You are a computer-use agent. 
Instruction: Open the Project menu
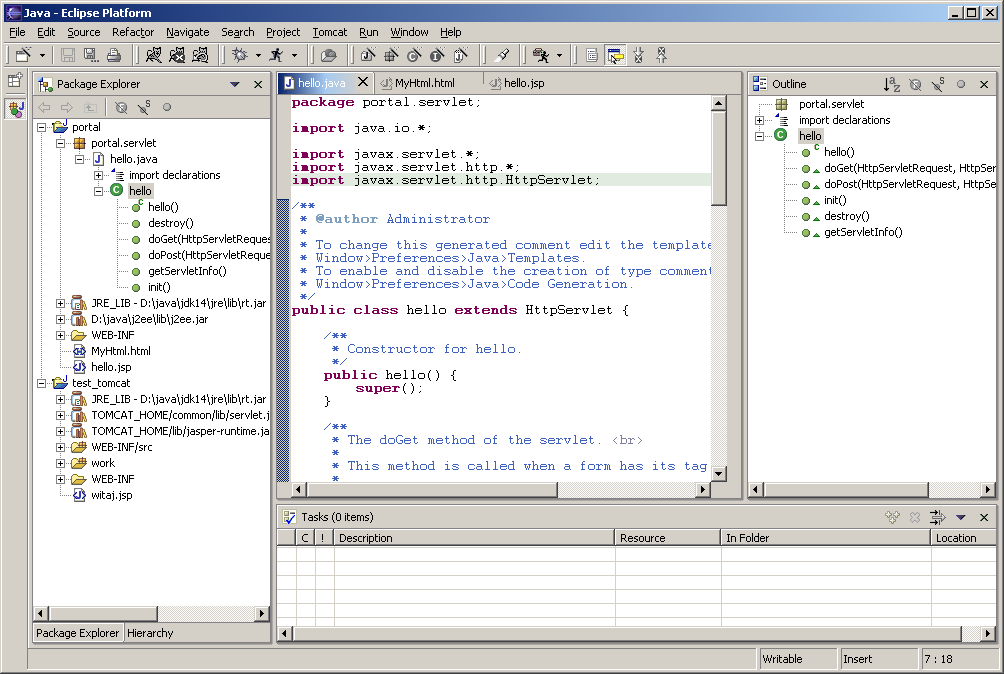point(283,32)
